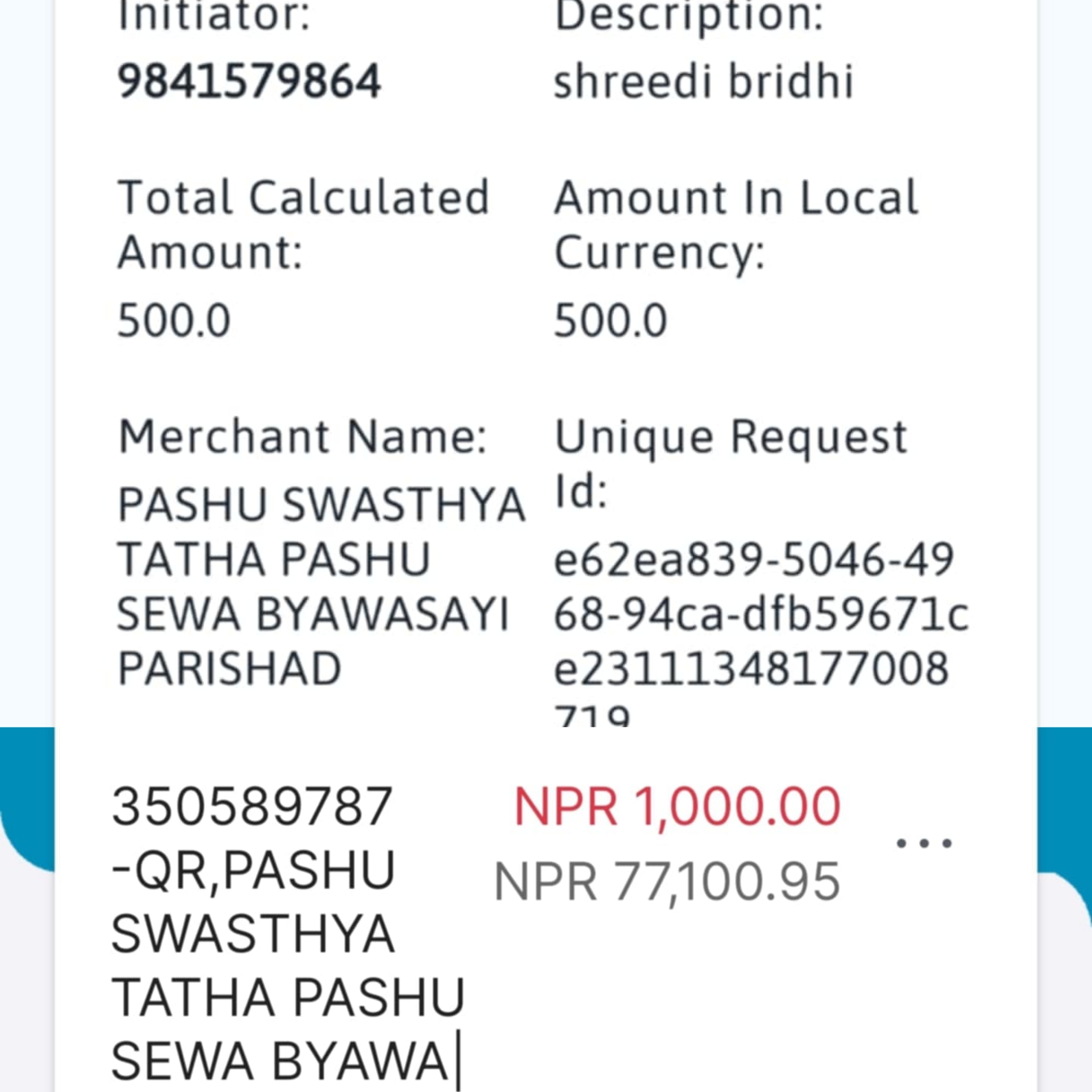Screen dimensions: 1092x1092
Task: Select the PARISHAD line of merchant name
Action: click(x=230, y=669)
